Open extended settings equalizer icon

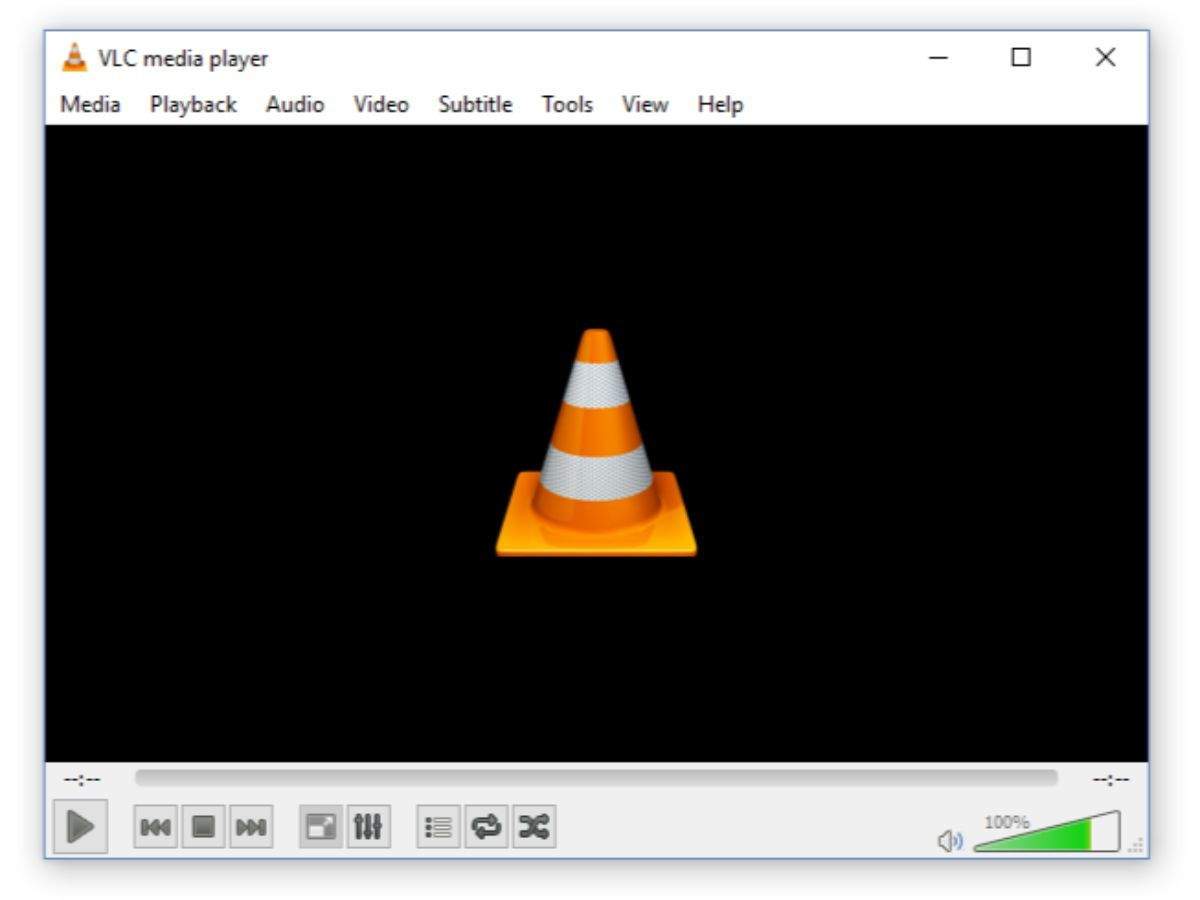368,827
